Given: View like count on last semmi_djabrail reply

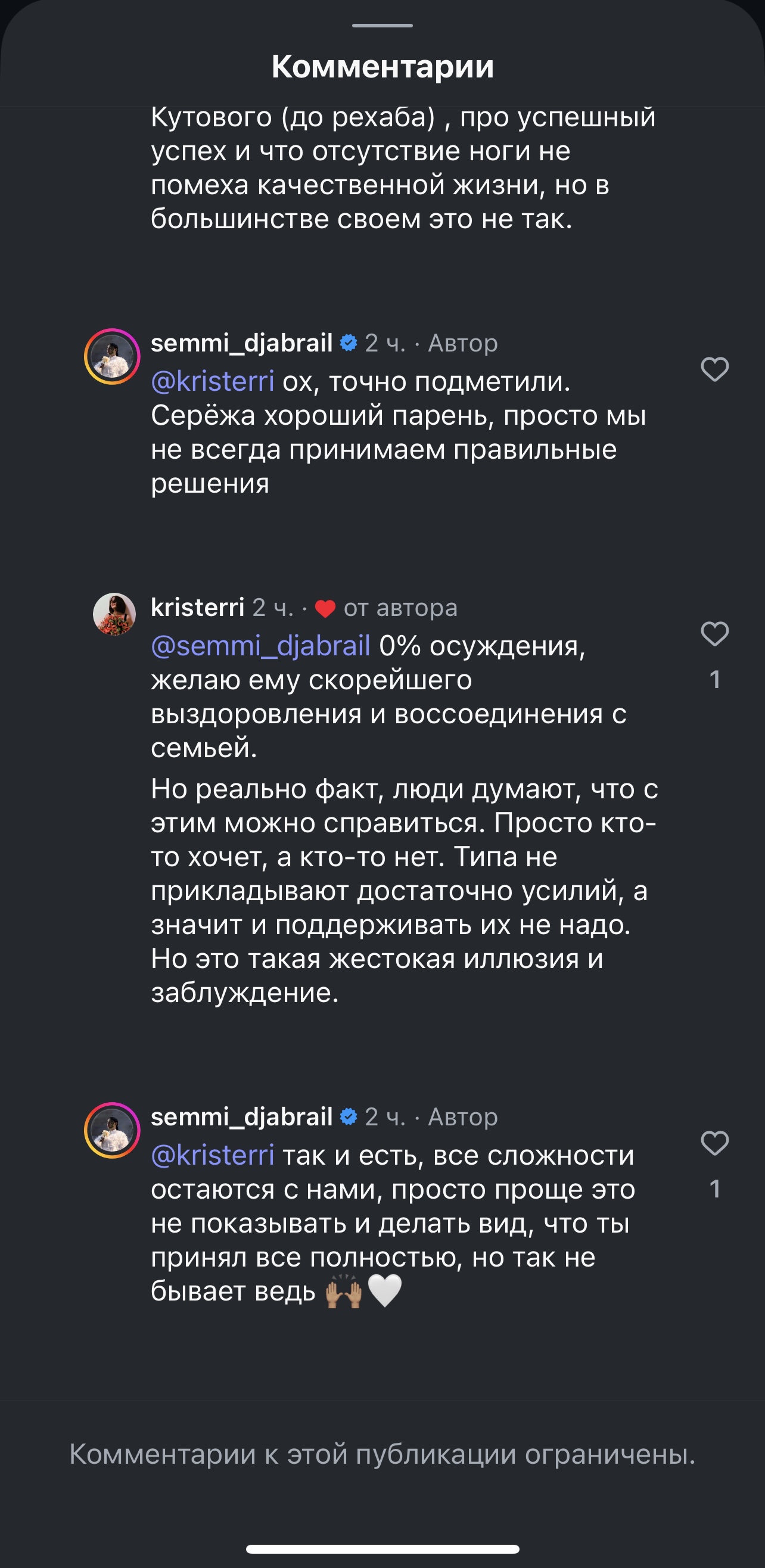Looking at the screenshot, I should point(715,1189).
